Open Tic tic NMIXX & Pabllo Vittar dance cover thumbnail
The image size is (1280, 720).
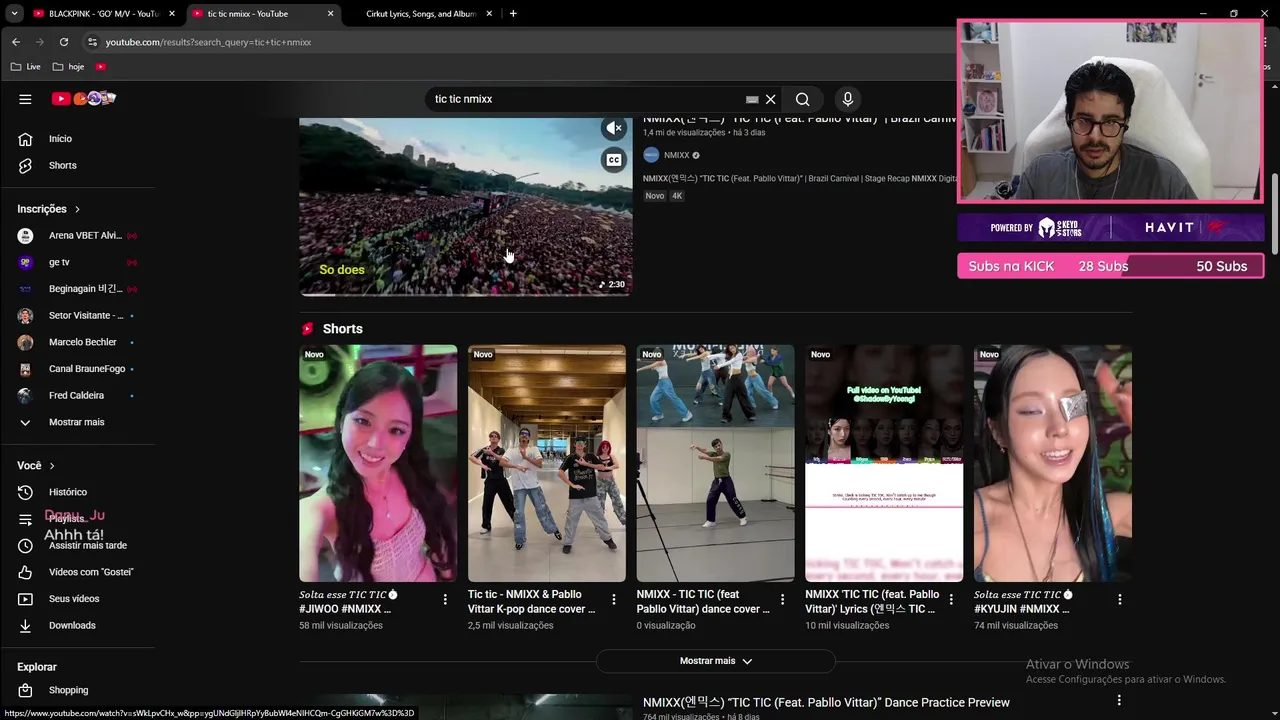pos(547,463)
